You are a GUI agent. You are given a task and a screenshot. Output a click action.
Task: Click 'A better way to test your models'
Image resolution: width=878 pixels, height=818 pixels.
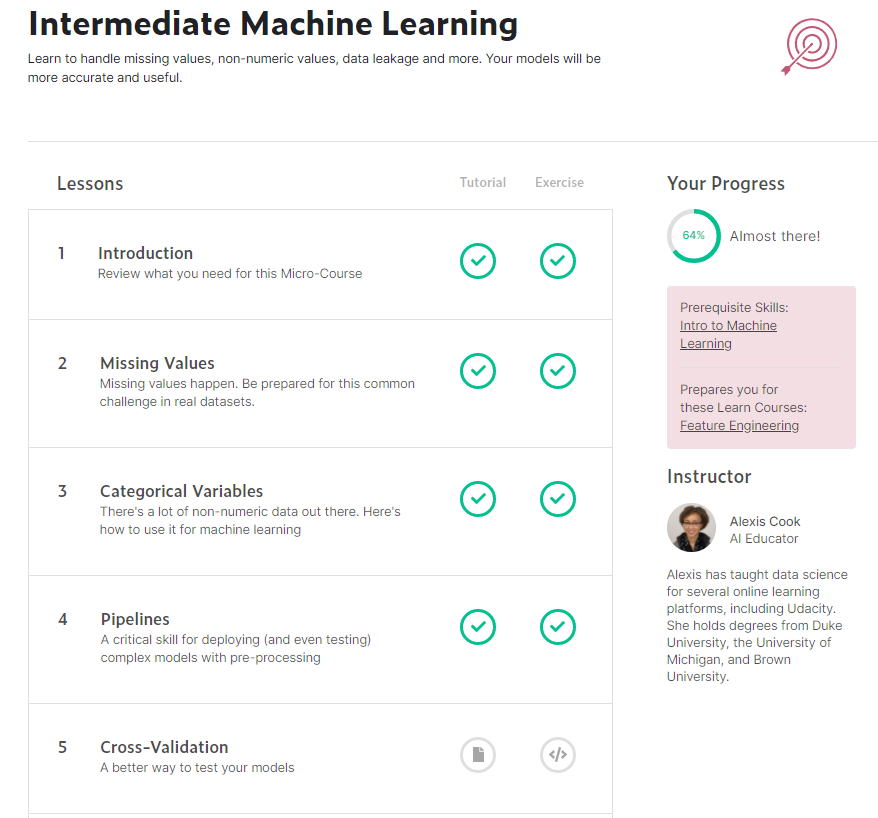[x=197, y=768]
